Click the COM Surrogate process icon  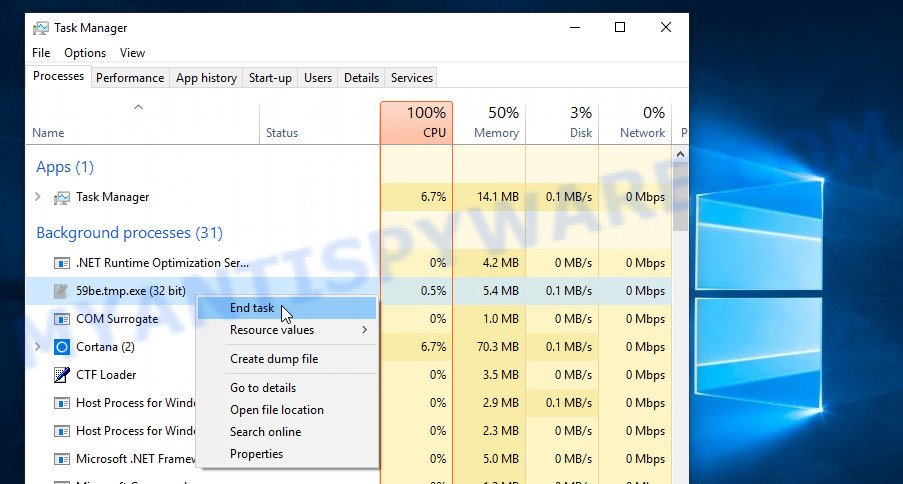pyautogui.click(x=62, y=319)
